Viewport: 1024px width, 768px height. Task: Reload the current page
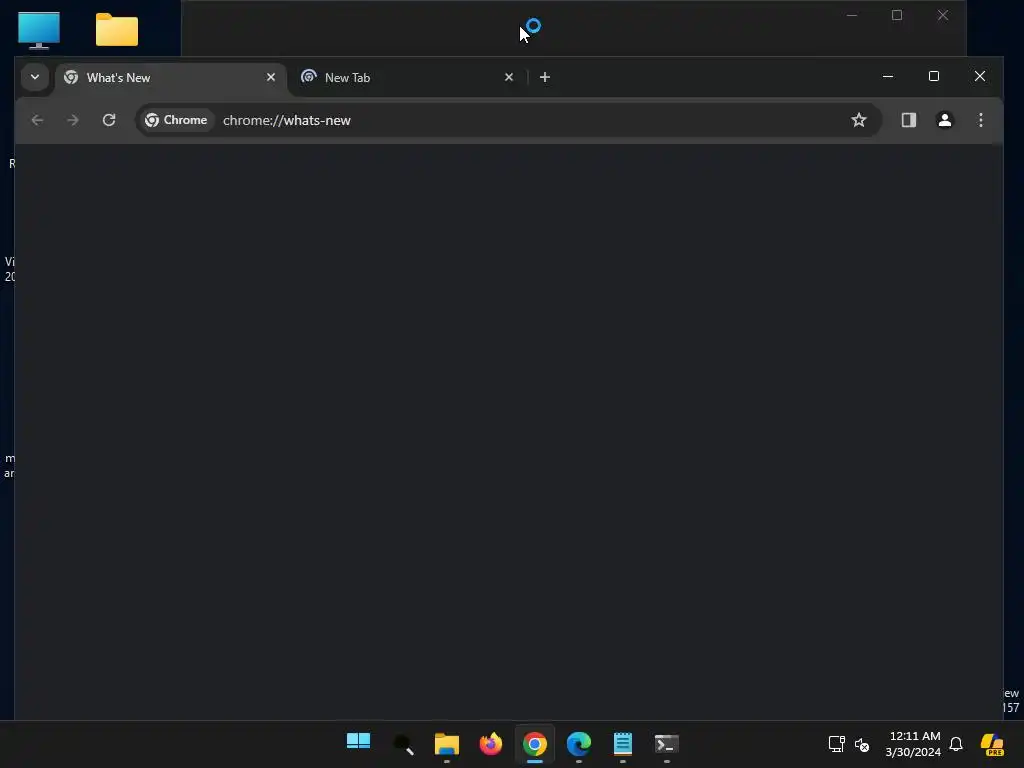[x=109, y=120]
